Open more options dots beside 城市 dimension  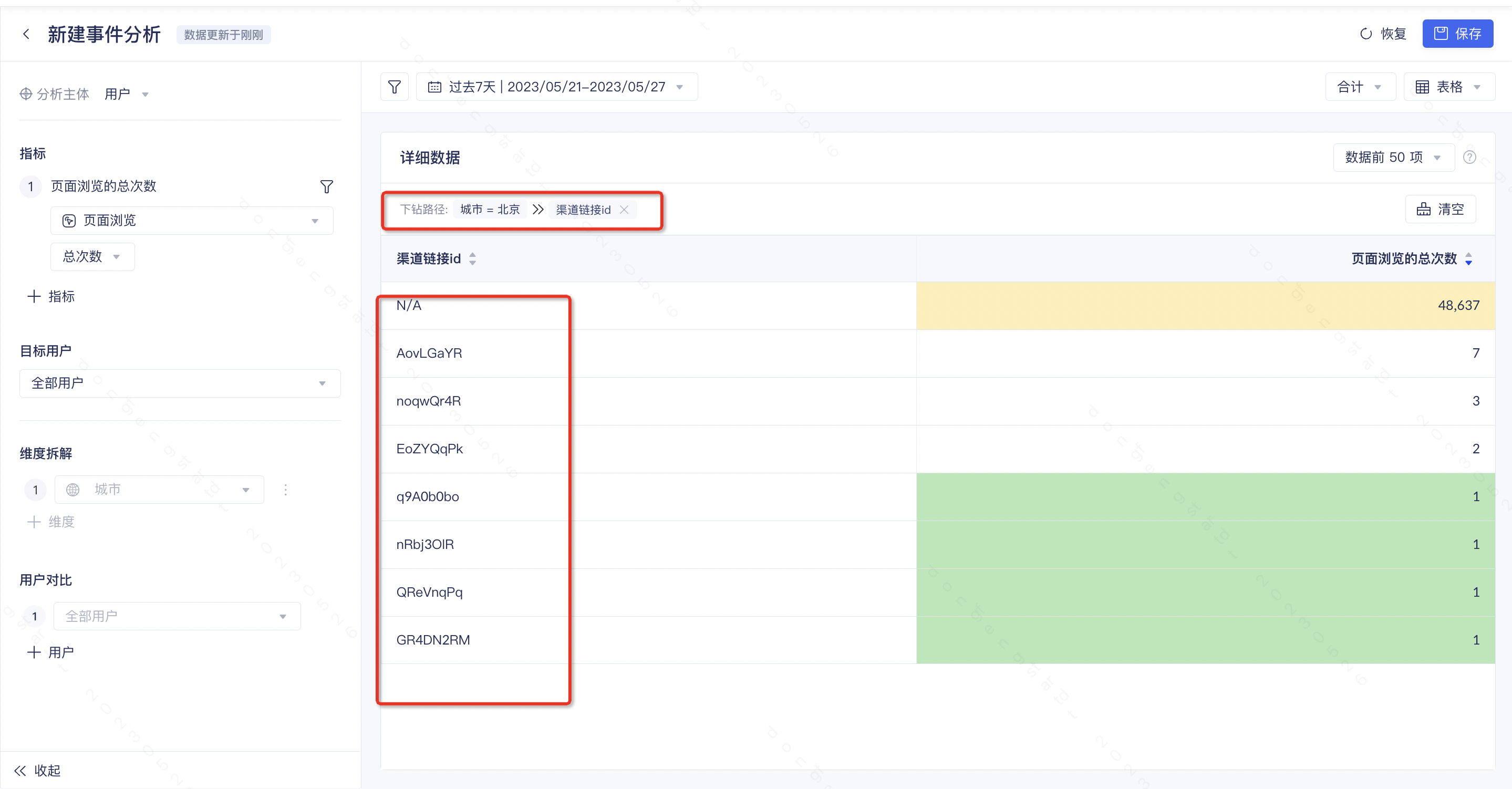(285, 490)
